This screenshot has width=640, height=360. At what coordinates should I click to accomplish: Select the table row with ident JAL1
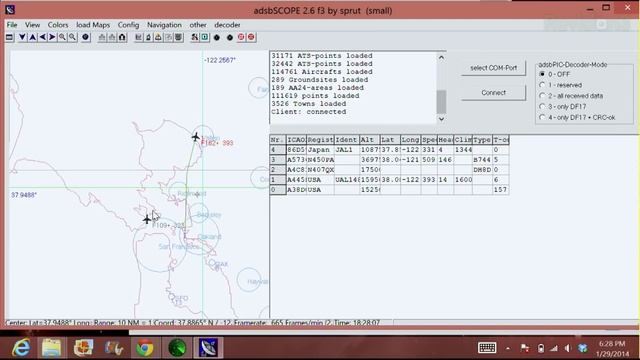click(x=389, y=150)
